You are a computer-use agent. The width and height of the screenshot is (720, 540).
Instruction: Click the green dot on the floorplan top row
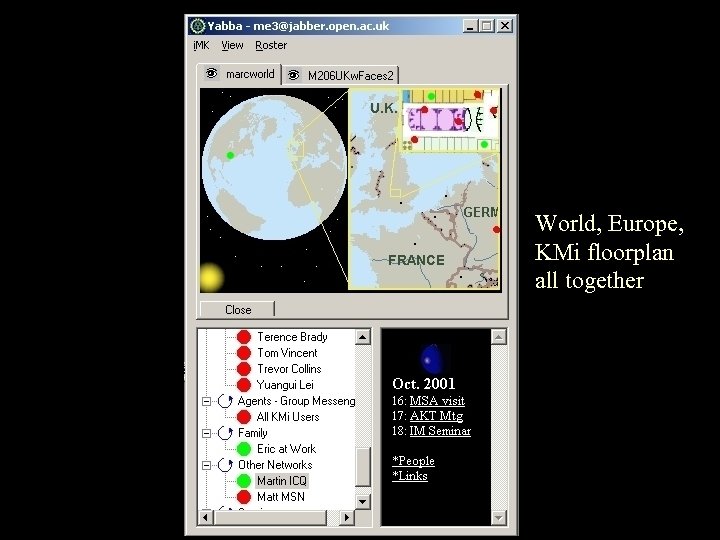coord(431,96)
